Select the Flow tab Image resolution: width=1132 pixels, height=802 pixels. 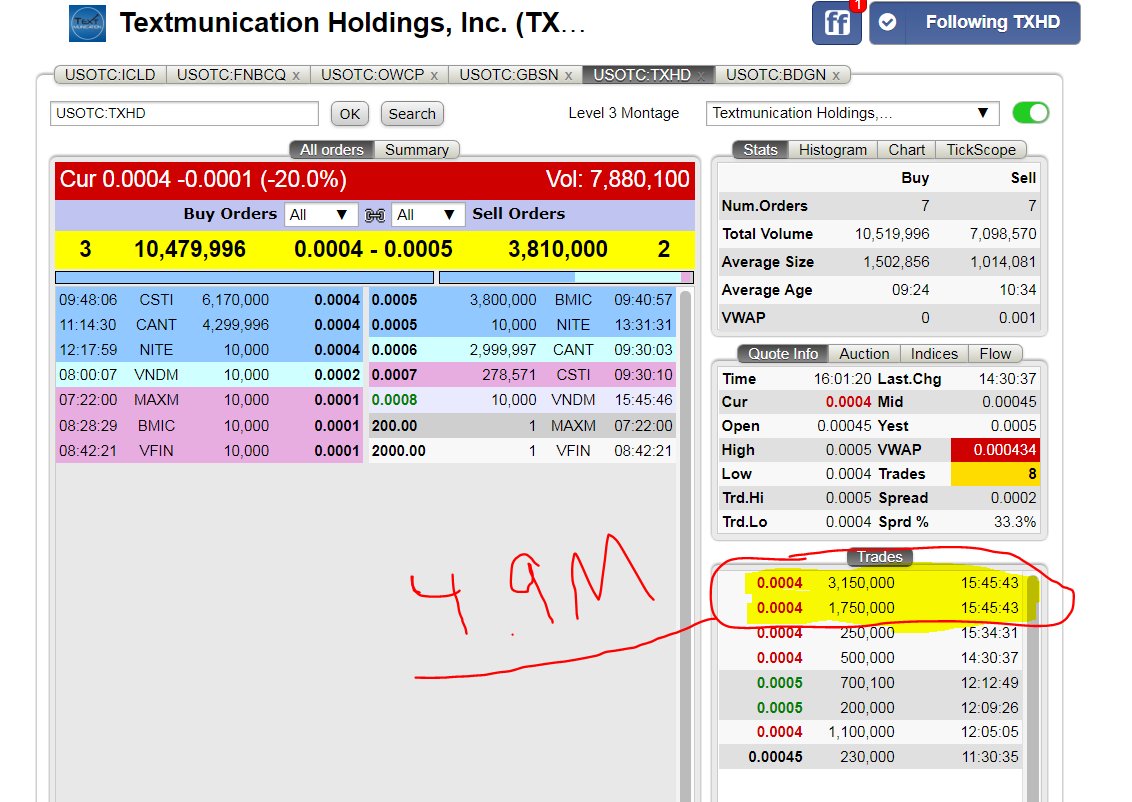point(995,354)
